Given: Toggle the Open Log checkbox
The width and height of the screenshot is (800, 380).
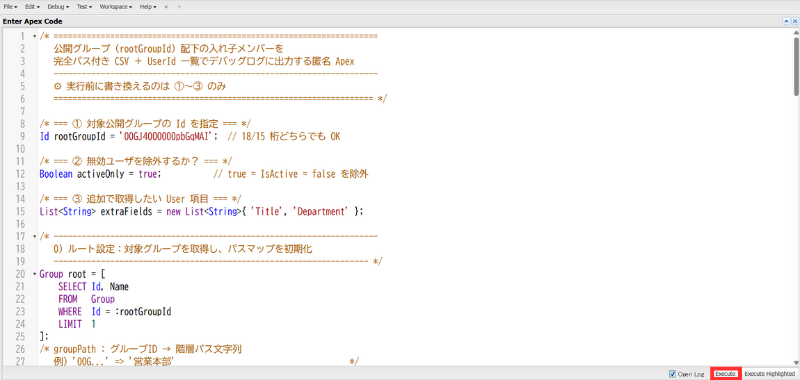Looking at the screenshot, I should click(672, 374).
